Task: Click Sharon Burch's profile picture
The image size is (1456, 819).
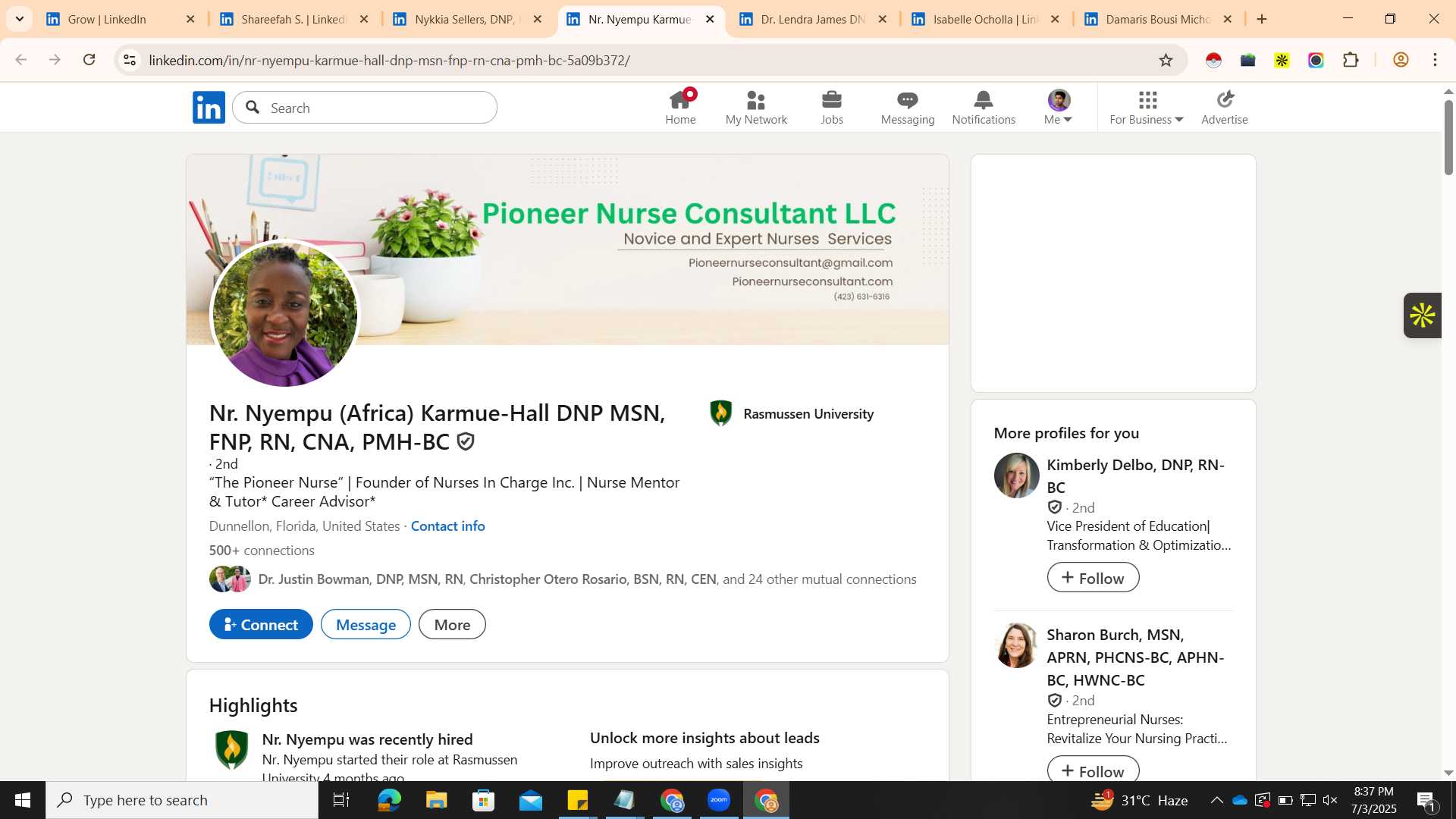Action: (x=1016, y=645)
